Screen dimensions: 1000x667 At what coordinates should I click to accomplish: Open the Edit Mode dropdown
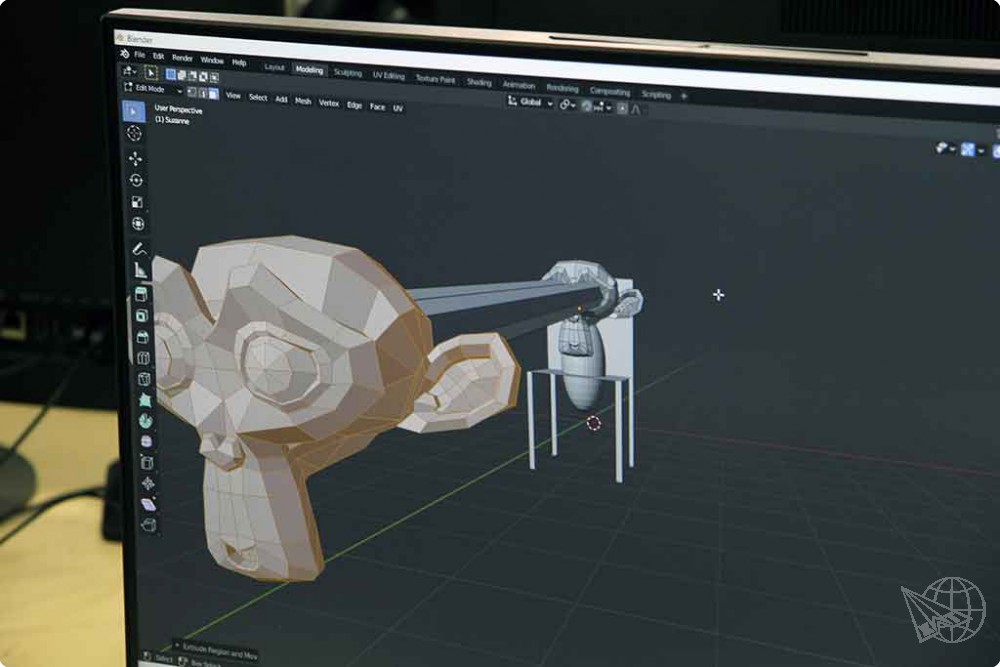pyautogui.click(x=153, y=89)
